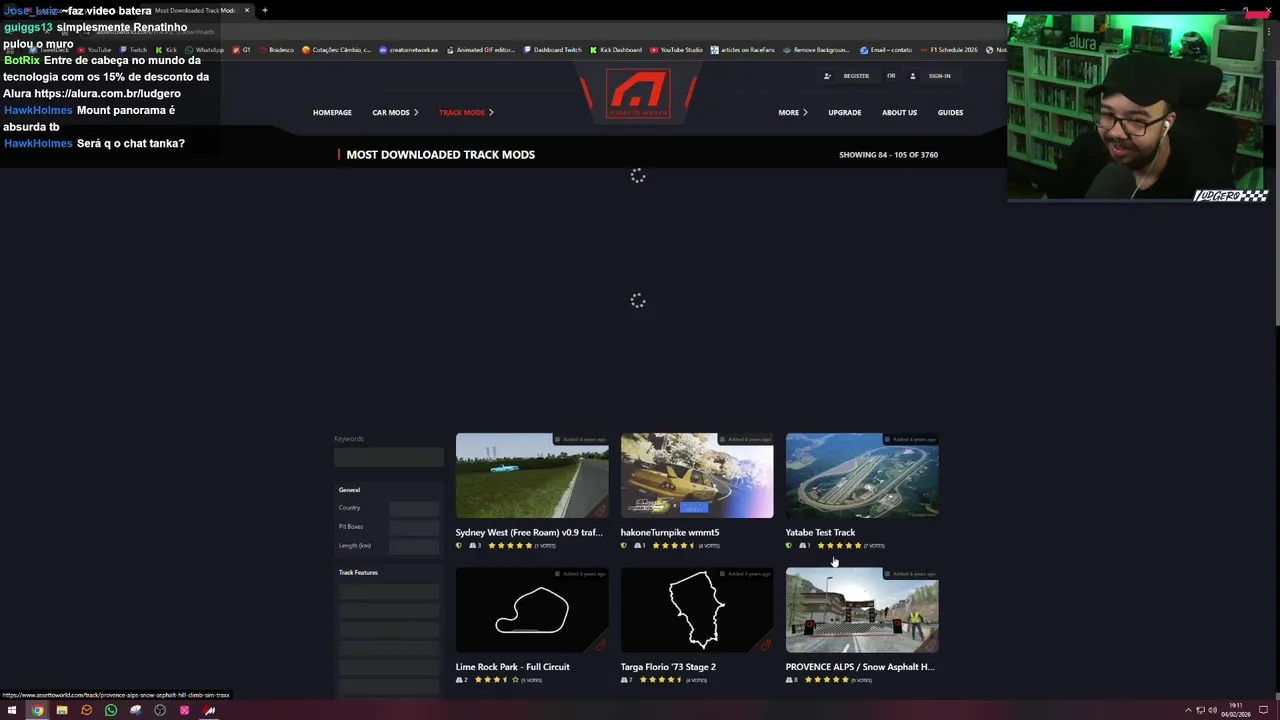Image resolution: width=1280 pixels, height=720 pixels.
Task: Open the creatornetwork.ea bookmark
Action: [x=408, y=50]
